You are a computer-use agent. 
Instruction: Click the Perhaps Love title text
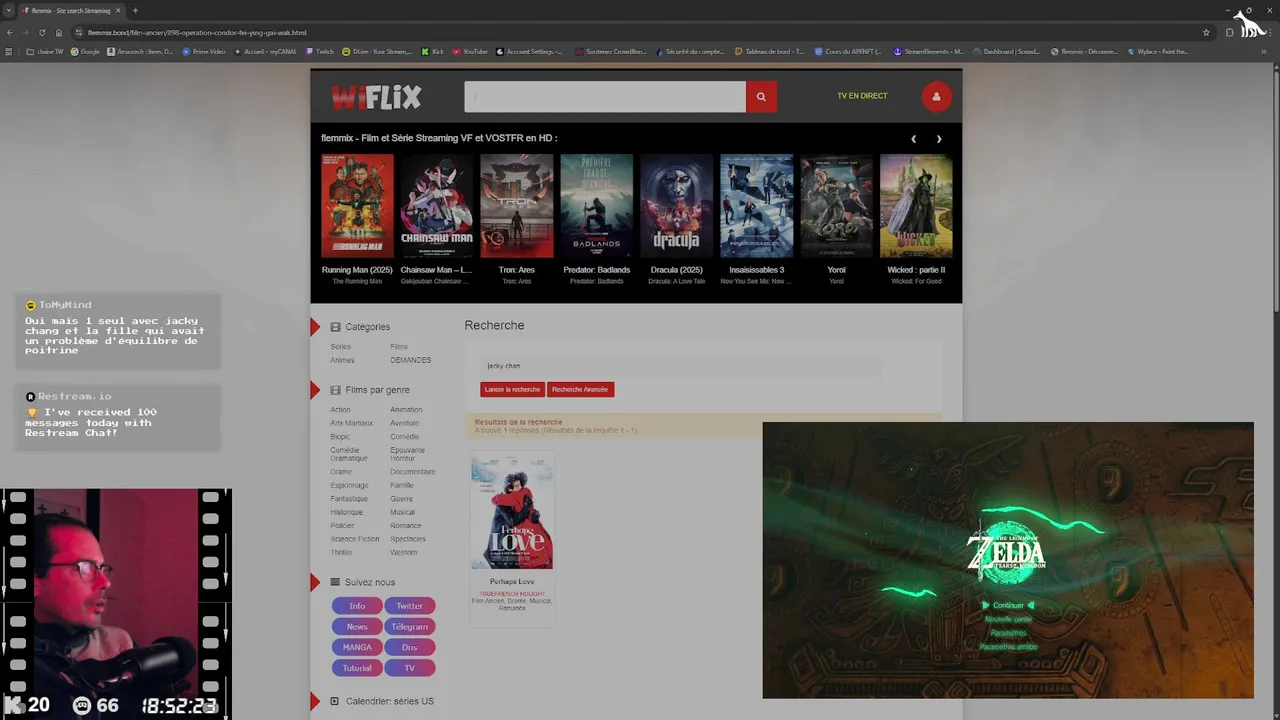pos(512,581)
